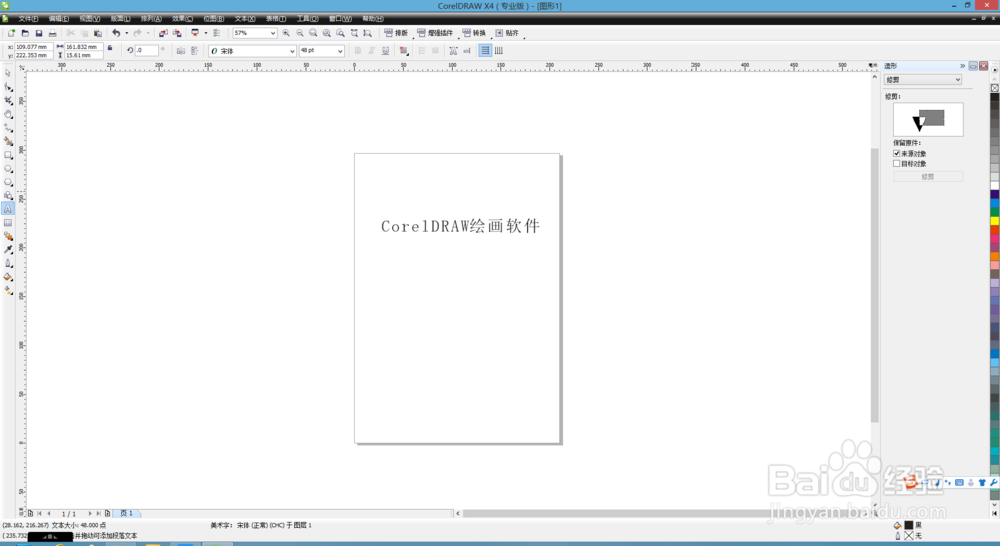The width and height of the screenshot is (1000, 546).
Task: Open the 视图 menu
Action: [x=90, y=18]
